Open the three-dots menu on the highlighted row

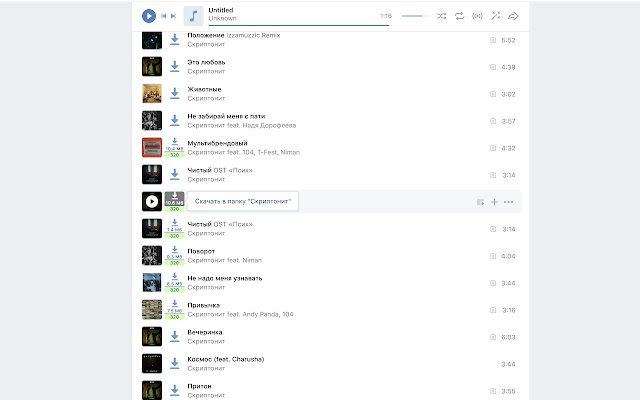tap(508, 202)
